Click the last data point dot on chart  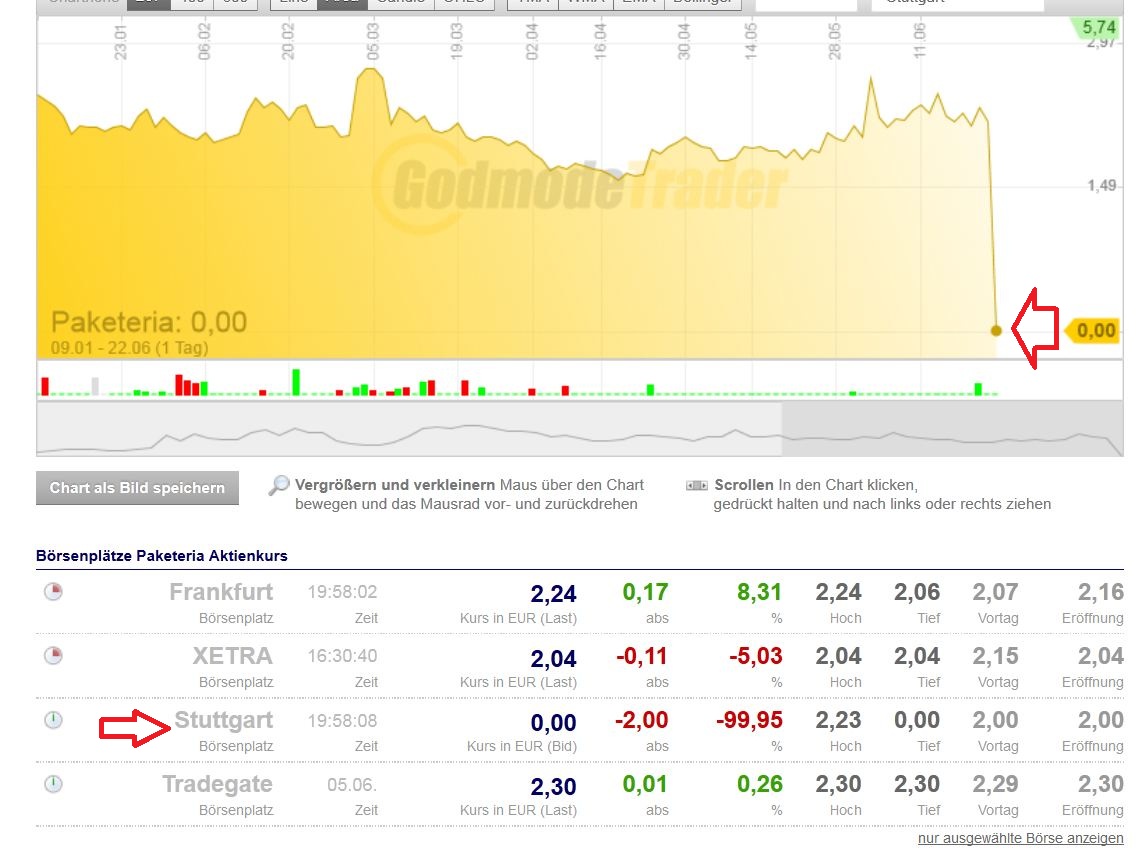[996, 331]
